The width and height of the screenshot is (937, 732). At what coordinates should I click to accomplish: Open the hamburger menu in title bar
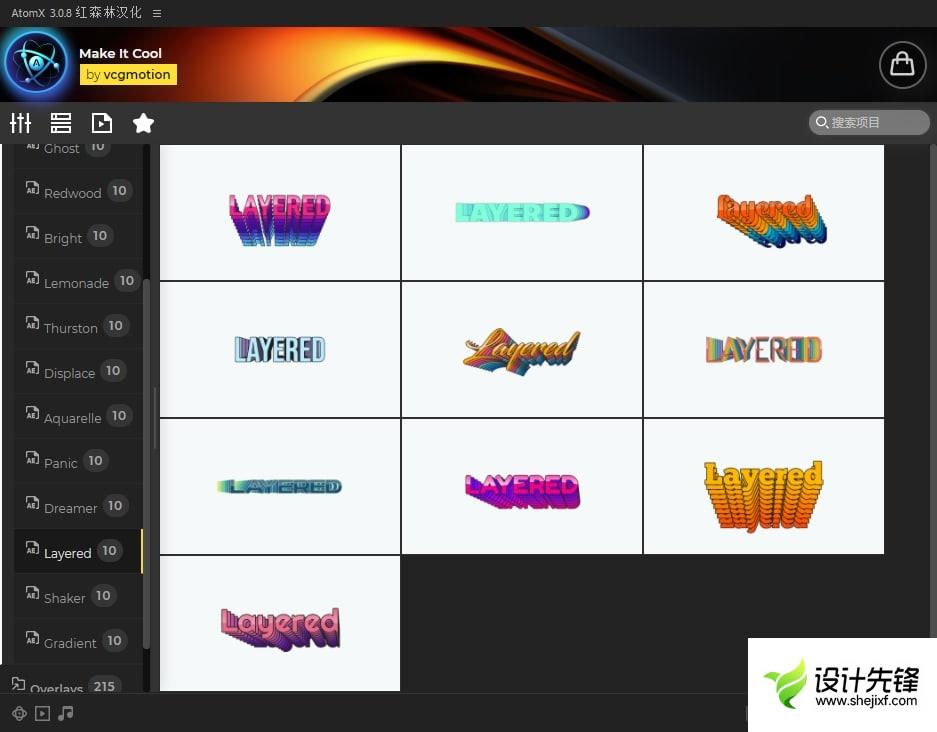coord(157,13)
